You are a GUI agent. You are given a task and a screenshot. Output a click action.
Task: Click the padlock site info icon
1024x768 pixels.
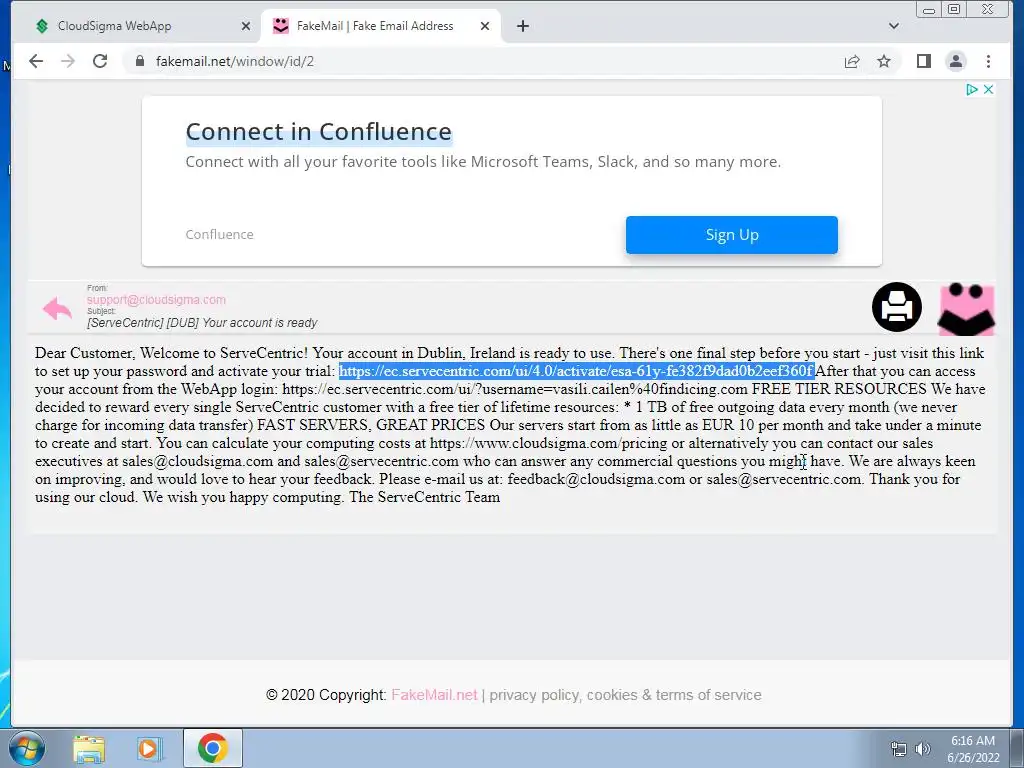tap(139, 61)
